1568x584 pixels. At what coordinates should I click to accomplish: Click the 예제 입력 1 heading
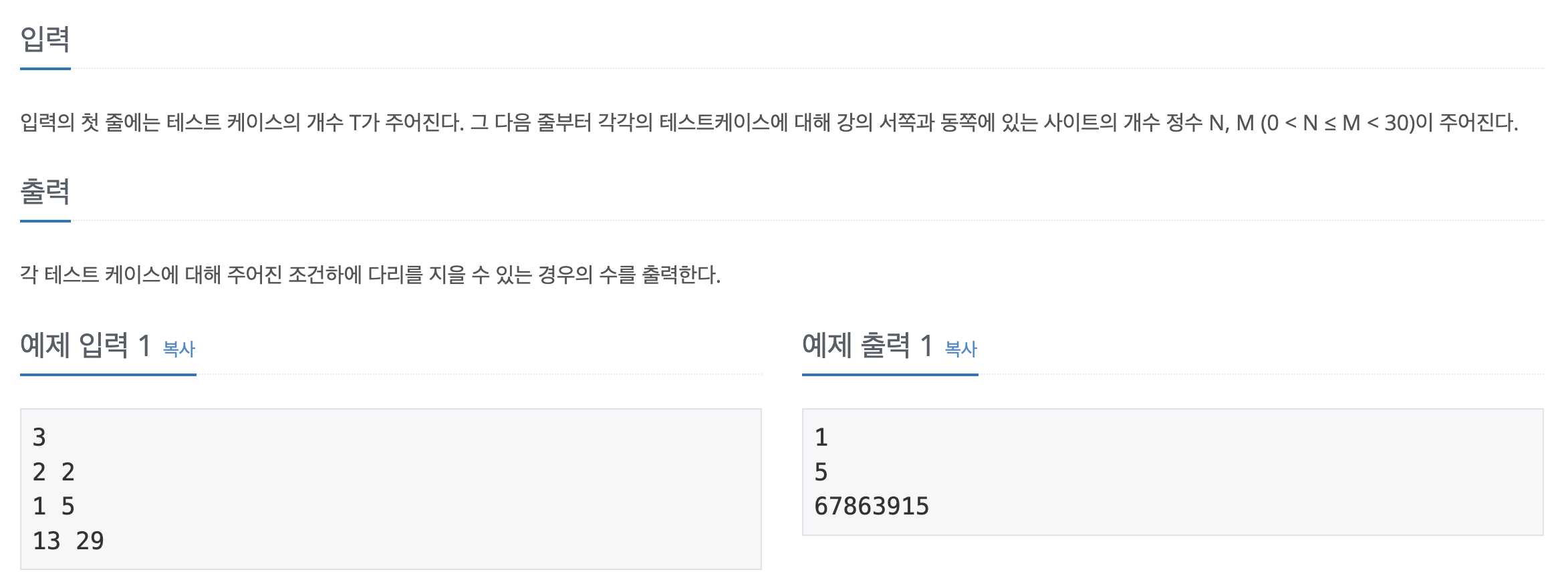86,345
